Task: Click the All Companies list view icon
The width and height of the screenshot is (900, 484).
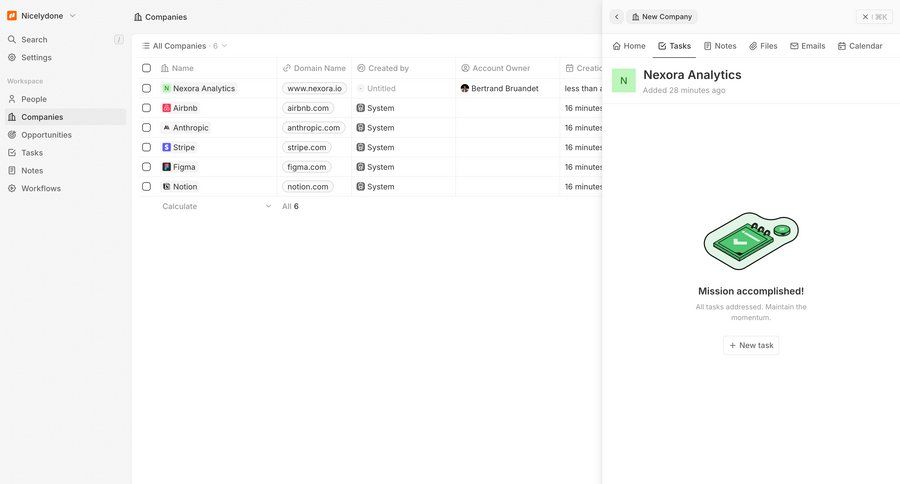Action: point(146,46)
